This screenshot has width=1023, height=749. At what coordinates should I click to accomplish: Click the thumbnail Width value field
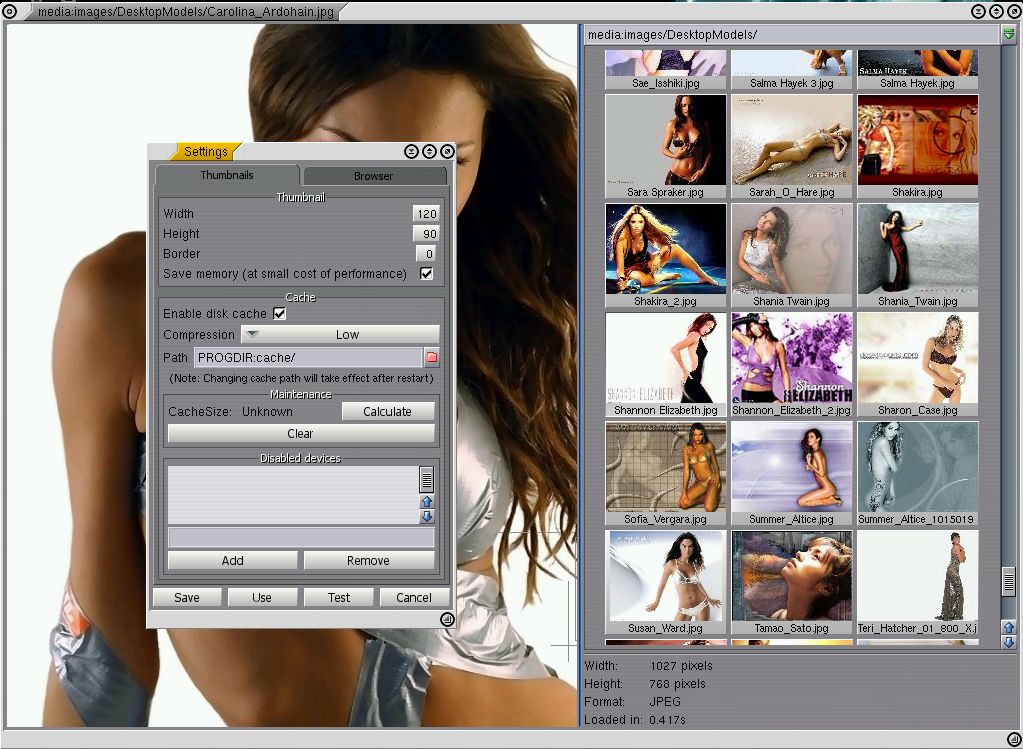click(427, 213)
